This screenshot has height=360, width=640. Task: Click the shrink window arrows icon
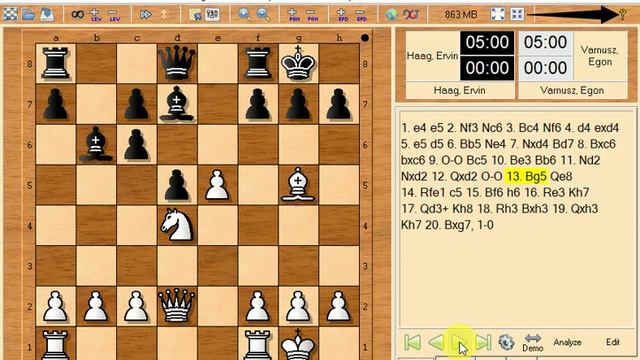tap(517, 14)
